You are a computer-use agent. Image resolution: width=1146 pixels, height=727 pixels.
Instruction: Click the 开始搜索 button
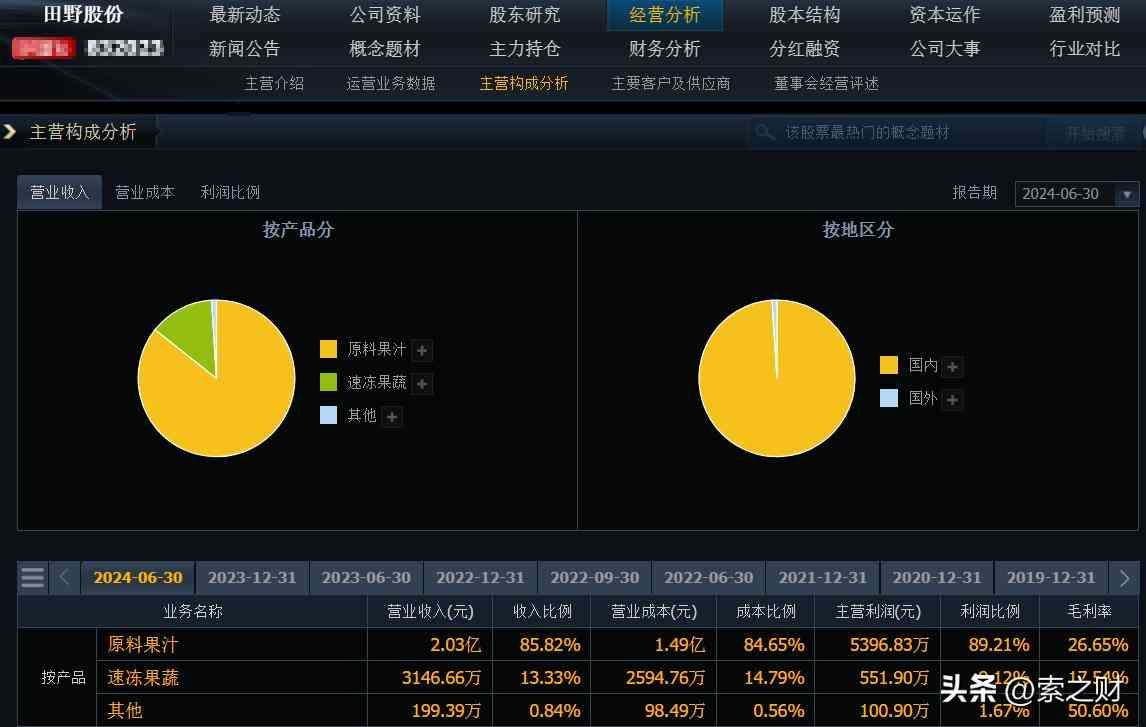click(x=1094, y=133)
